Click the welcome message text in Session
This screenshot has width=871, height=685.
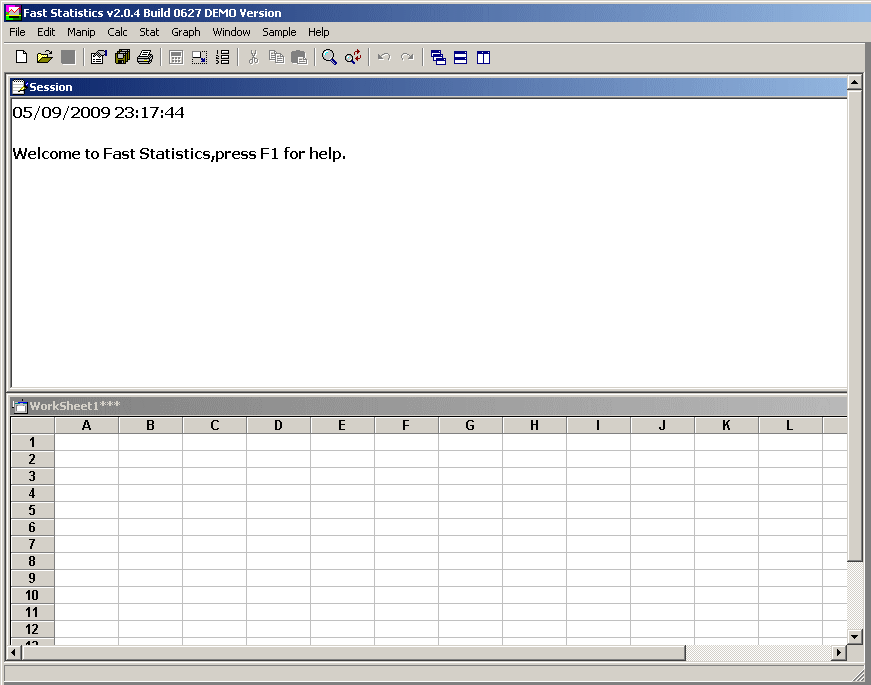click(179, 154)
